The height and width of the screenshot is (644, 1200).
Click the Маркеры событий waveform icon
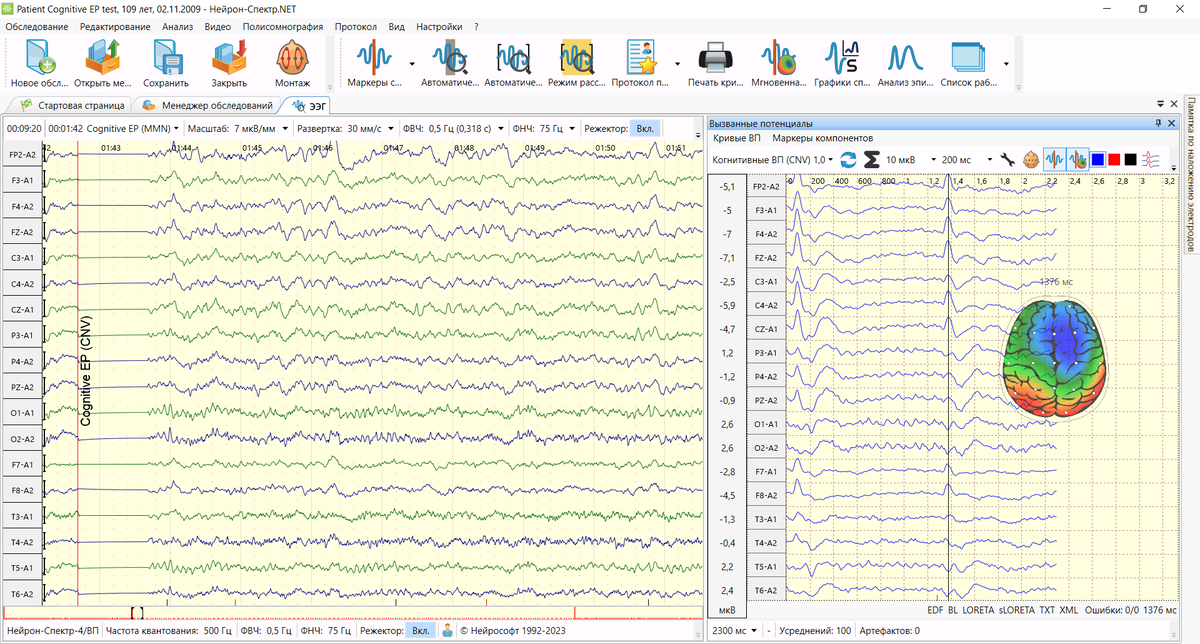(374, 64)
